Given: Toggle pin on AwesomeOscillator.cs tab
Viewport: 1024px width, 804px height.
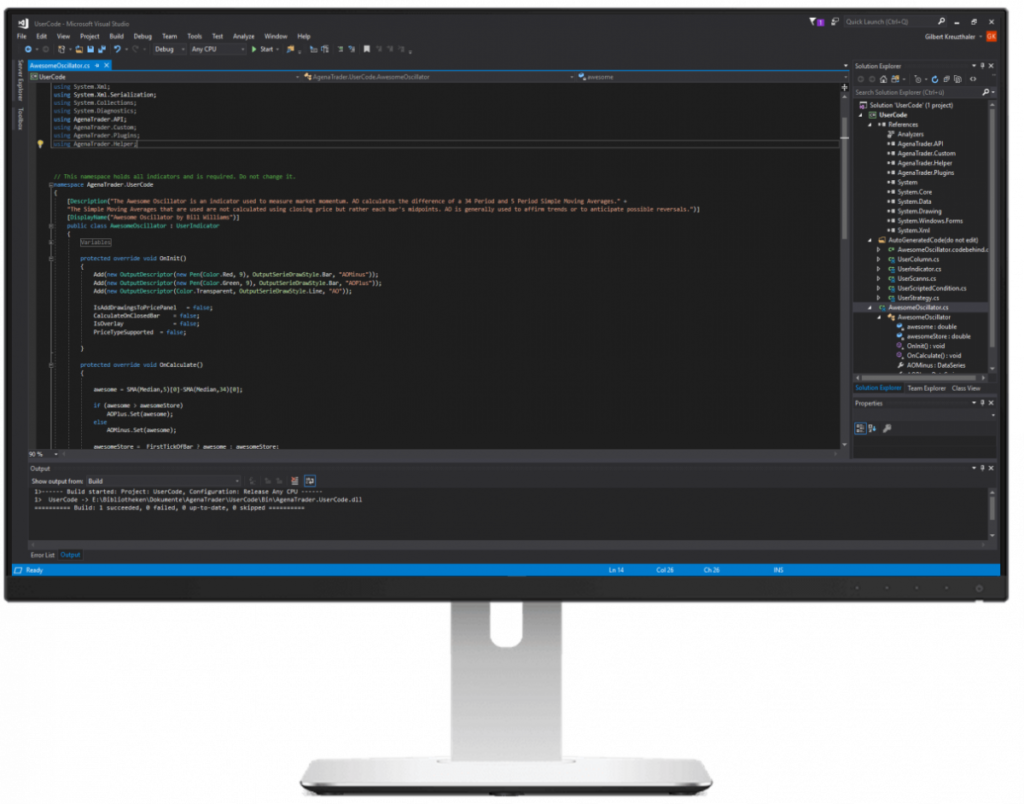Looking at the screenshot, I should tap(97, 66).
